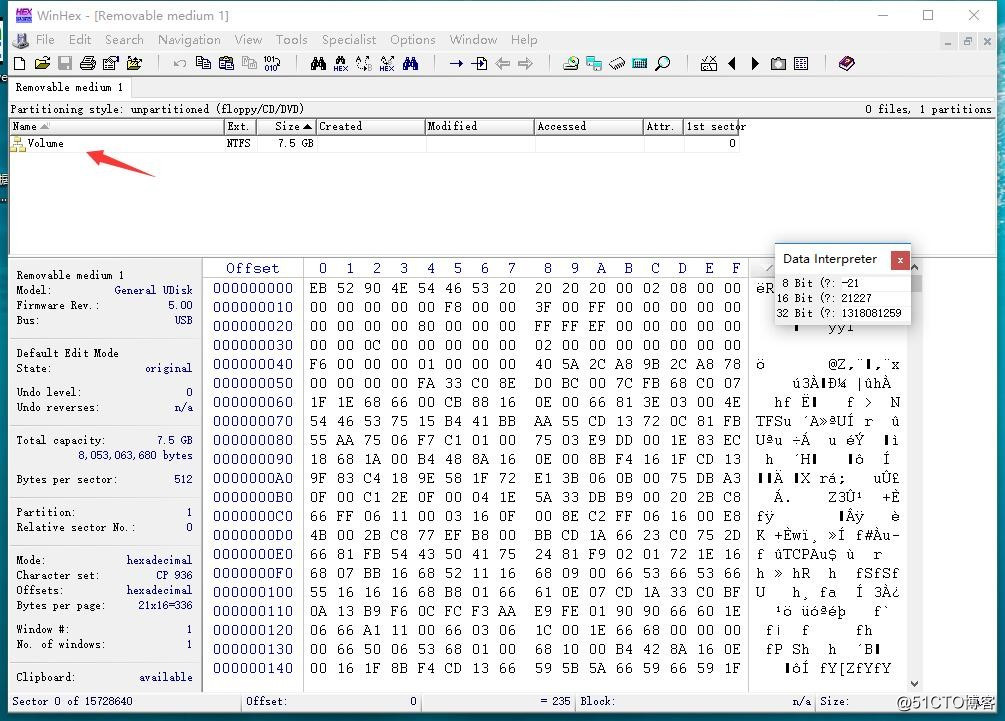Click the Go To Sector icon
The height and width of the screenshot is (721, 1005).
479,63
